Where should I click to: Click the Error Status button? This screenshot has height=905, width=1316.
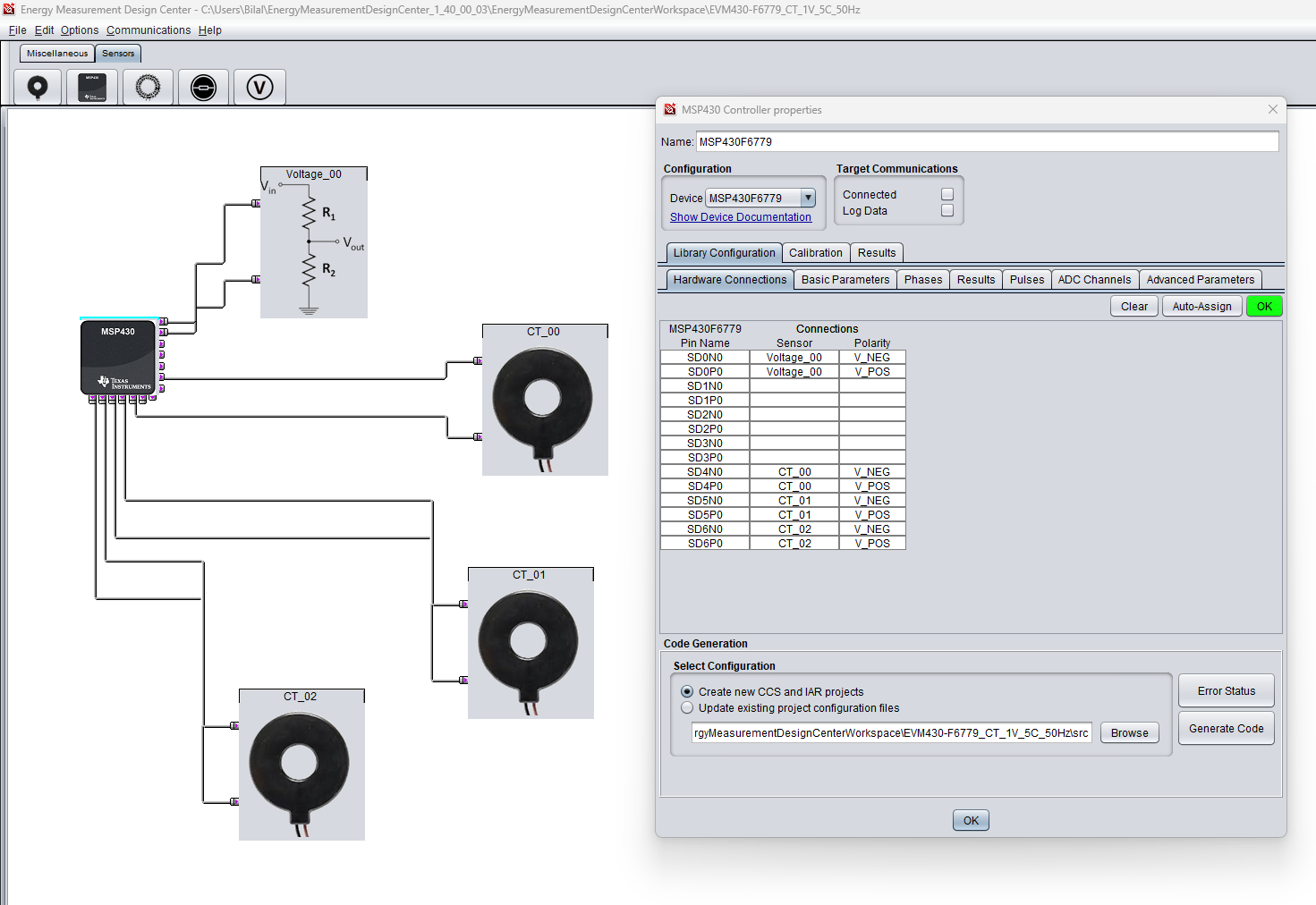coord(1227,691)
